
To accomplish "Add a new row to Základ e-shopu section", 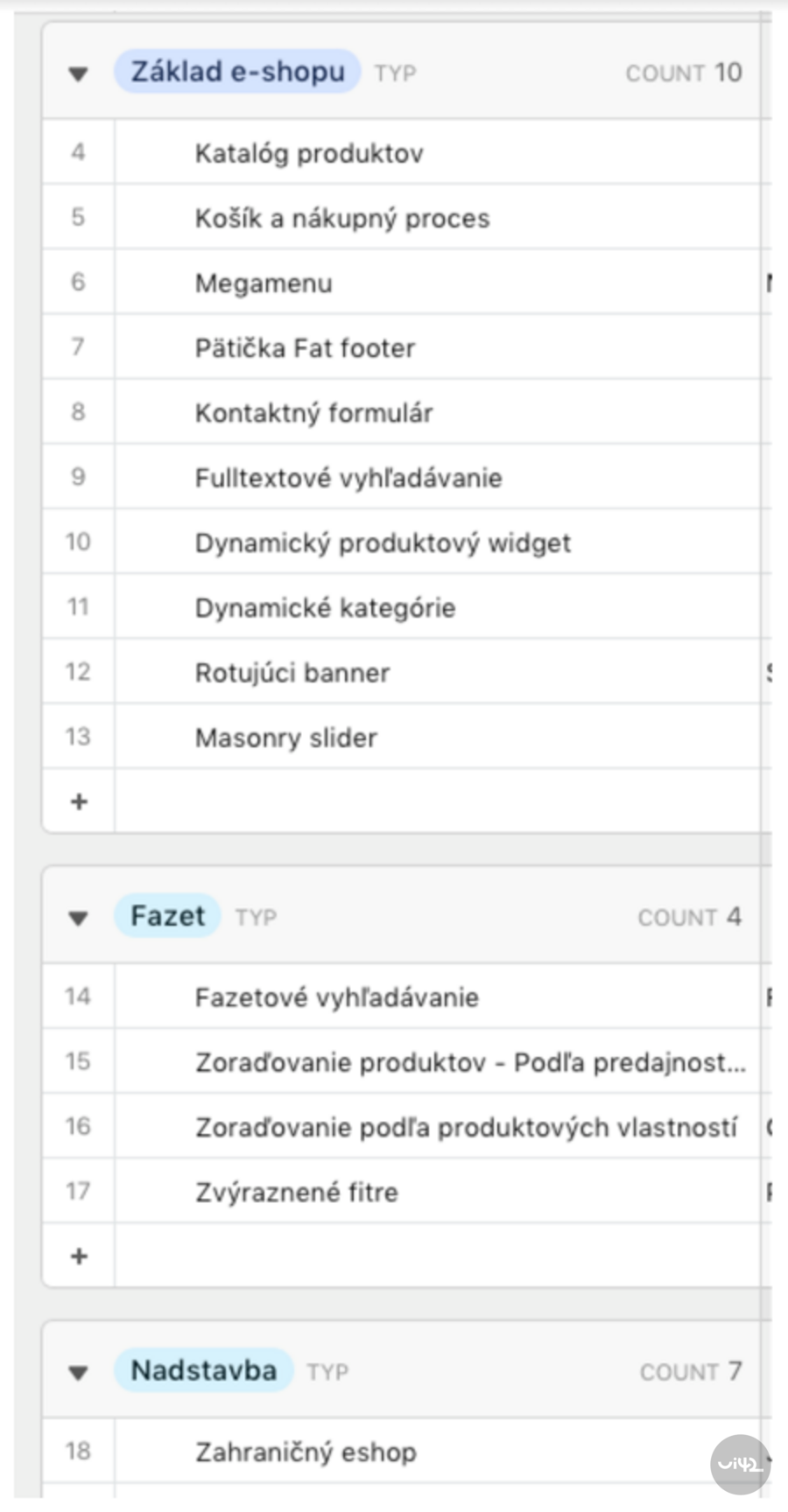I will click(78, 801).
